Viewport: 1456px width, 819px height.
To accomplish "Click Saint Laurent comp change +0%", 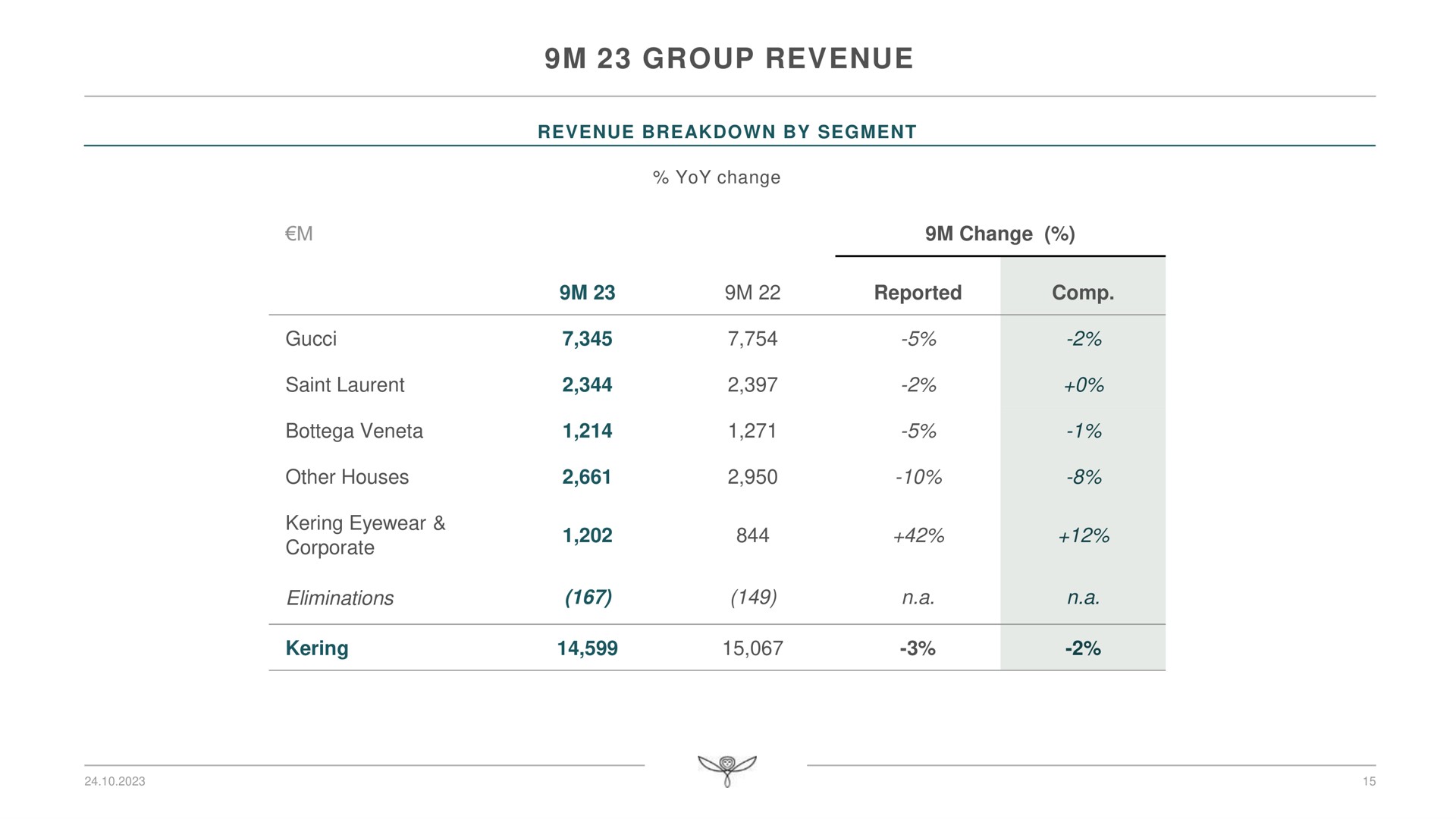I will (1083, 385).
